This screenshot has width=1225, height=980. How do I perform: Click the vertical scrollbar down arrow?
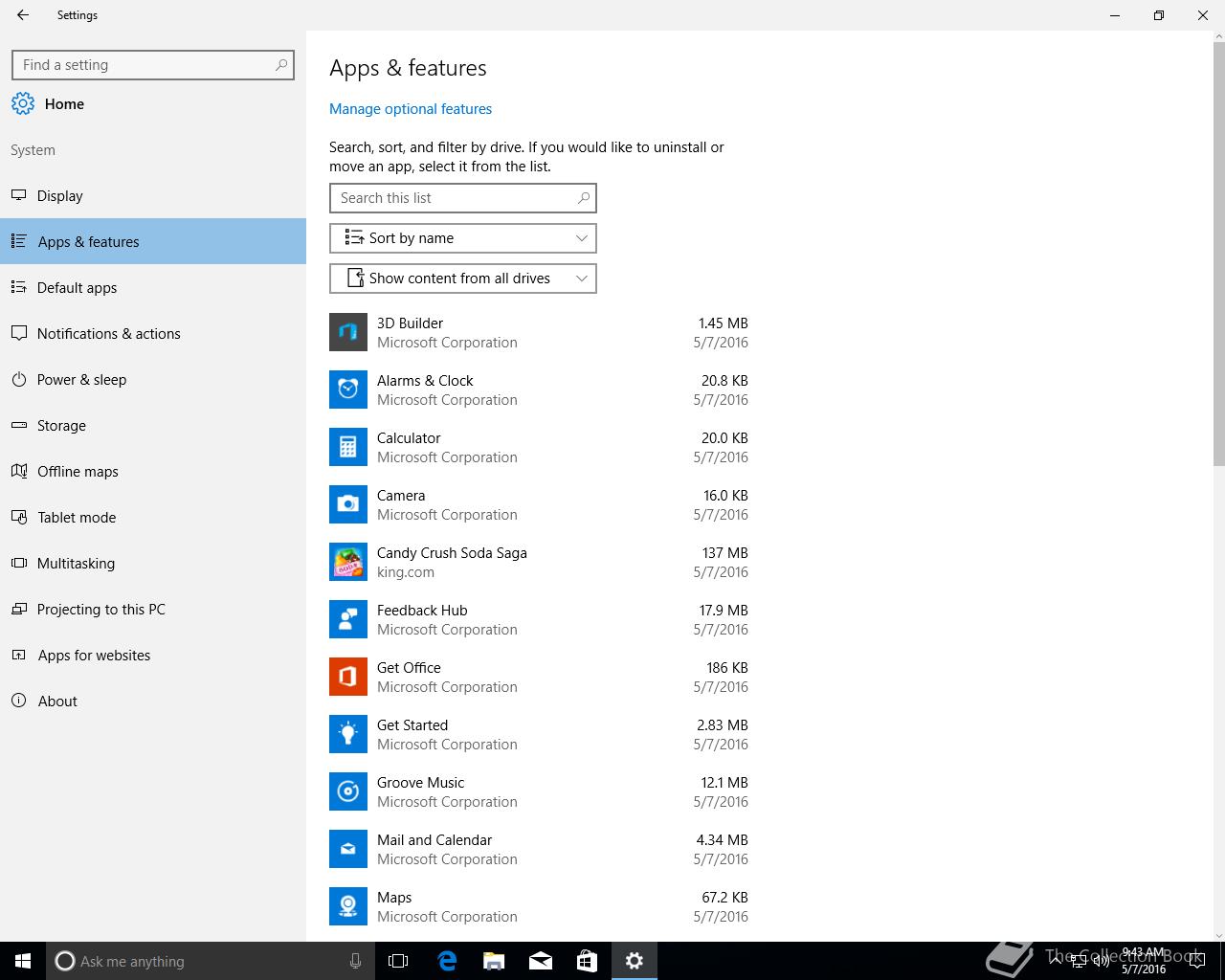1218,935
